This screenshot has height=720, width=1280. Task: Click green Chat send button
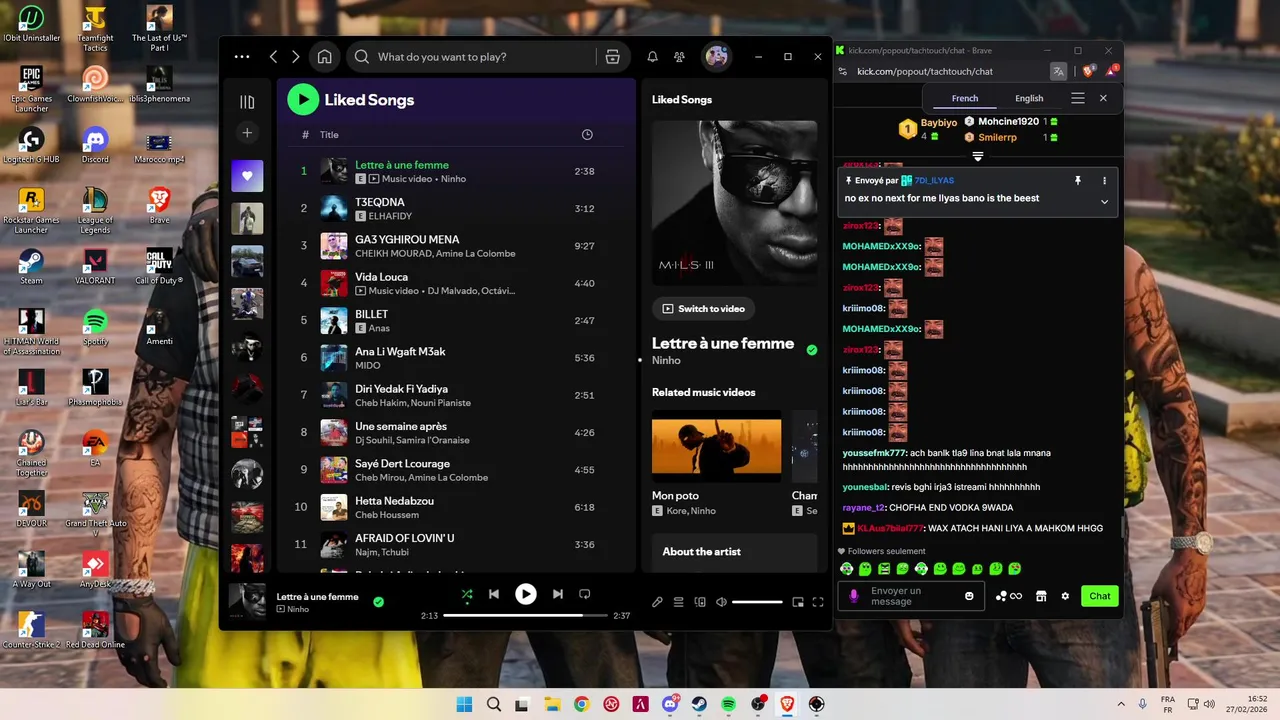(1100, 596)
